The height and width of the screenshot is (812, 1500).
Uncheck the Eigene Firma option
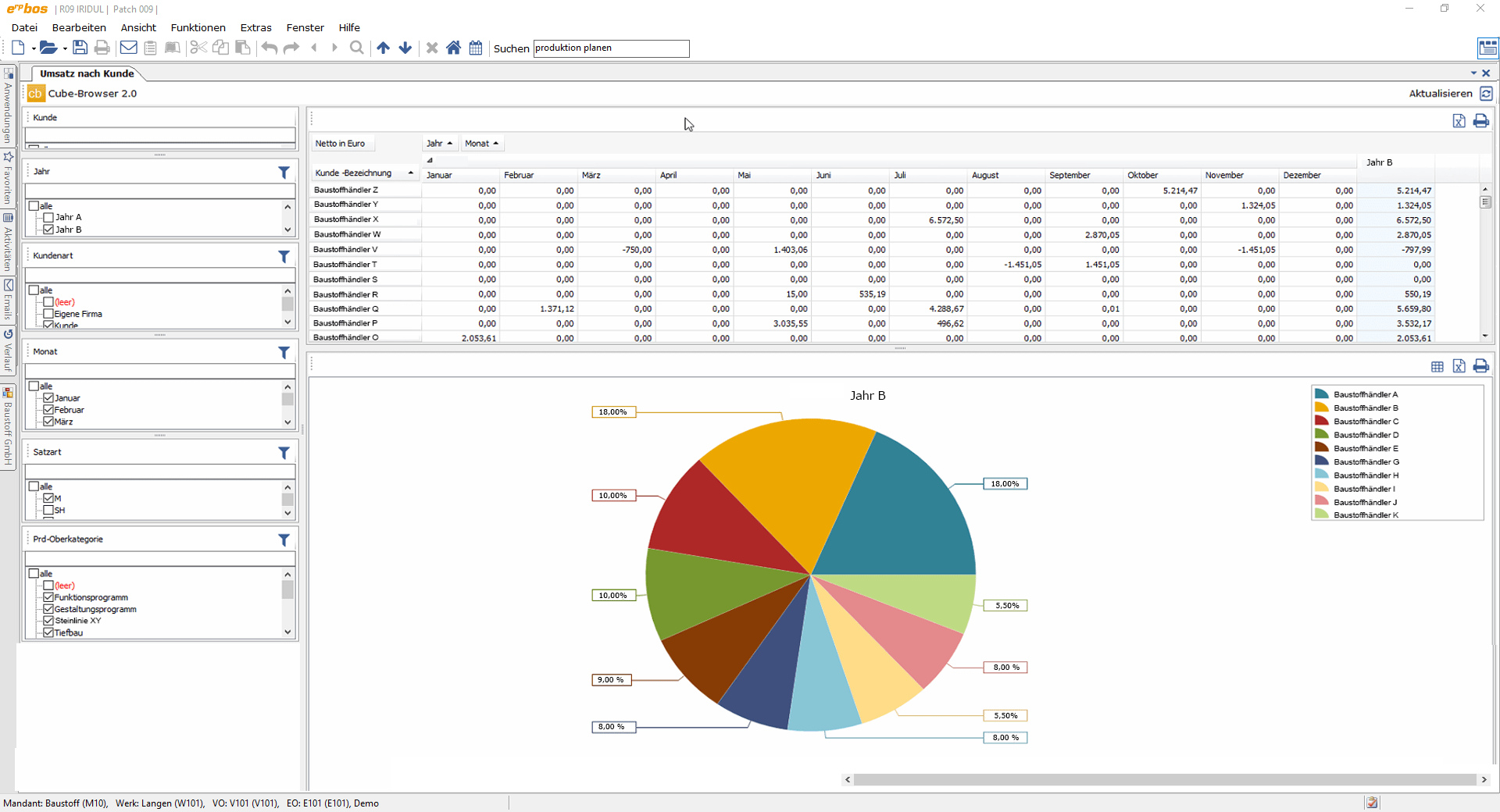49,314
